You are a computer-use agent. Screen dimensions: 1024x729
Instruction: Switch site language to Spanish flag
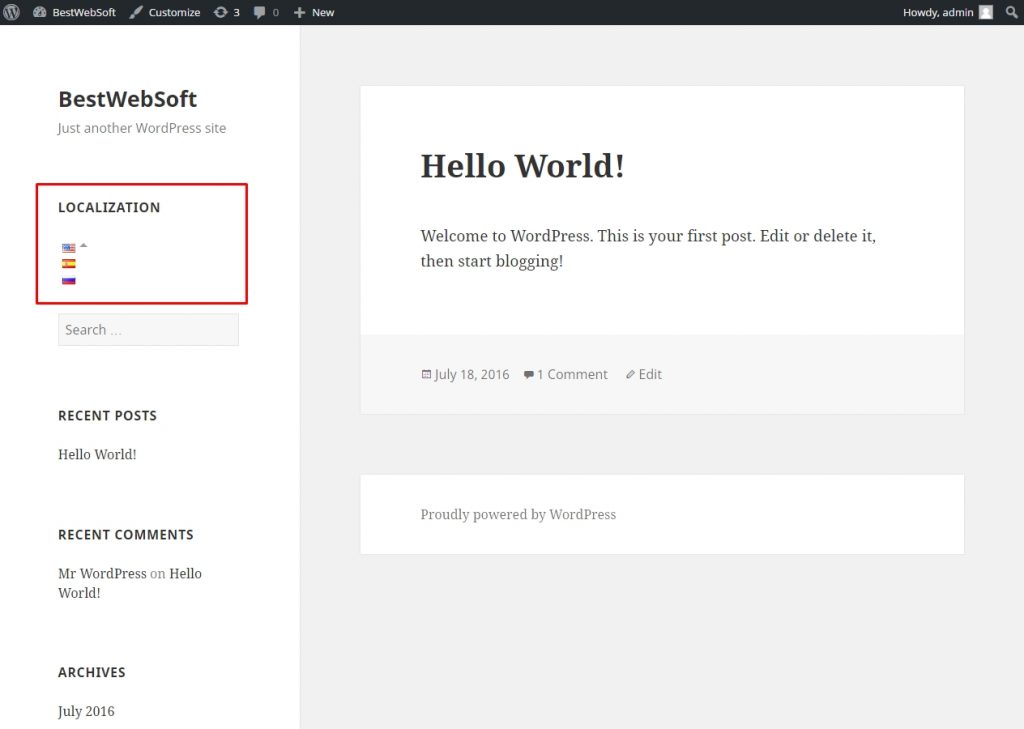(68, 263)
